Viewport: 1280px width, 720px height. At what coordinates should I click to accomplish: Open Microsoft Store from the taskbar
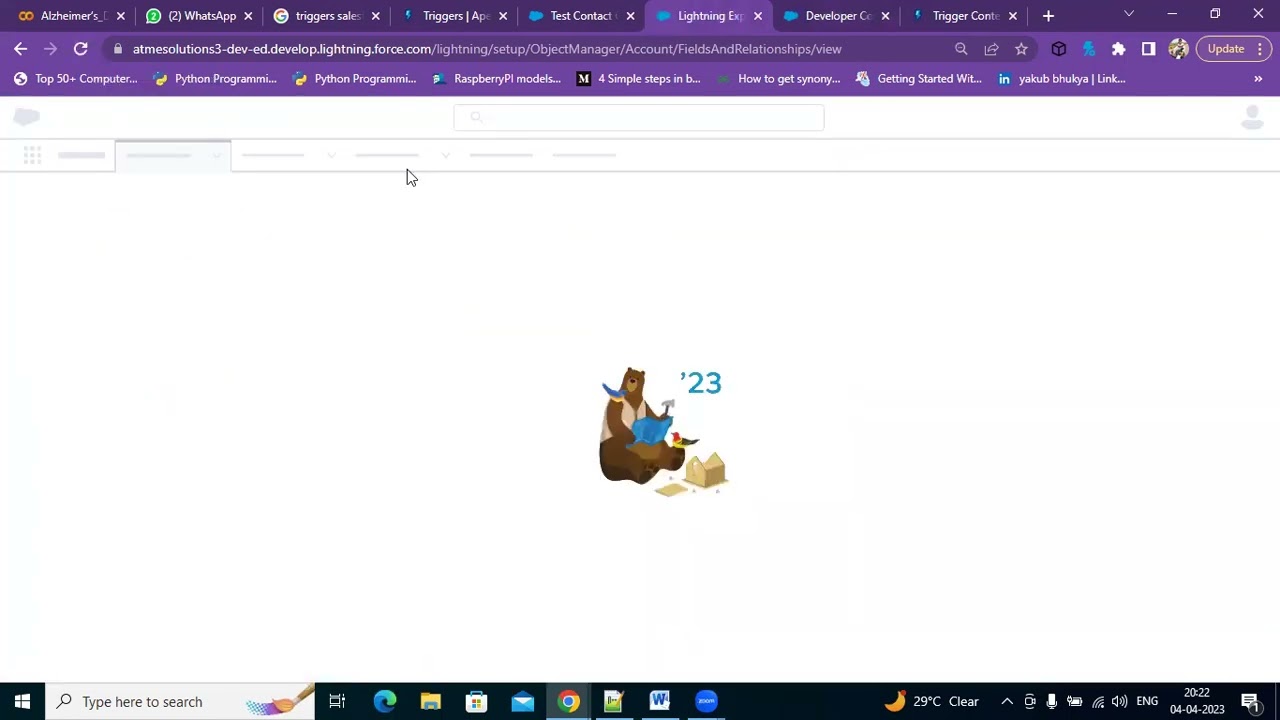(477, 701)
